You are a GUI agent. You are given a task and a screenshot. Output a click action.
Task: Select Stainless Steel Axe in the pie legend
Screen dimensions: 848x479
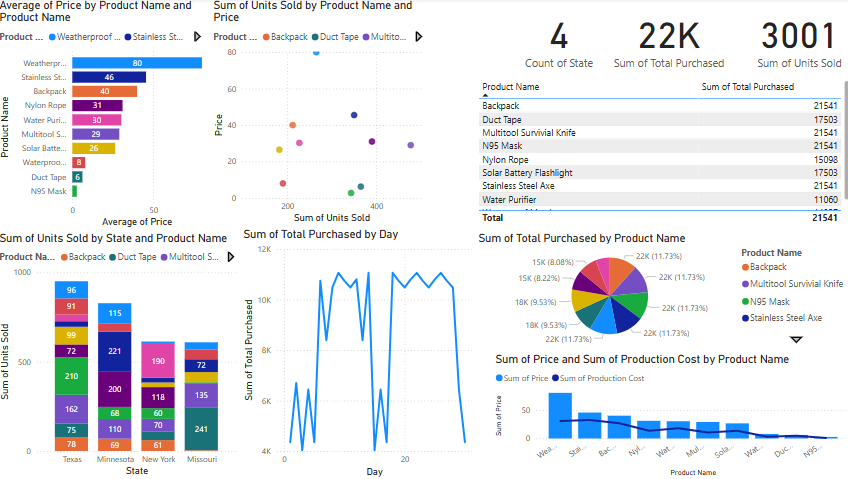[x=785, y=318]
